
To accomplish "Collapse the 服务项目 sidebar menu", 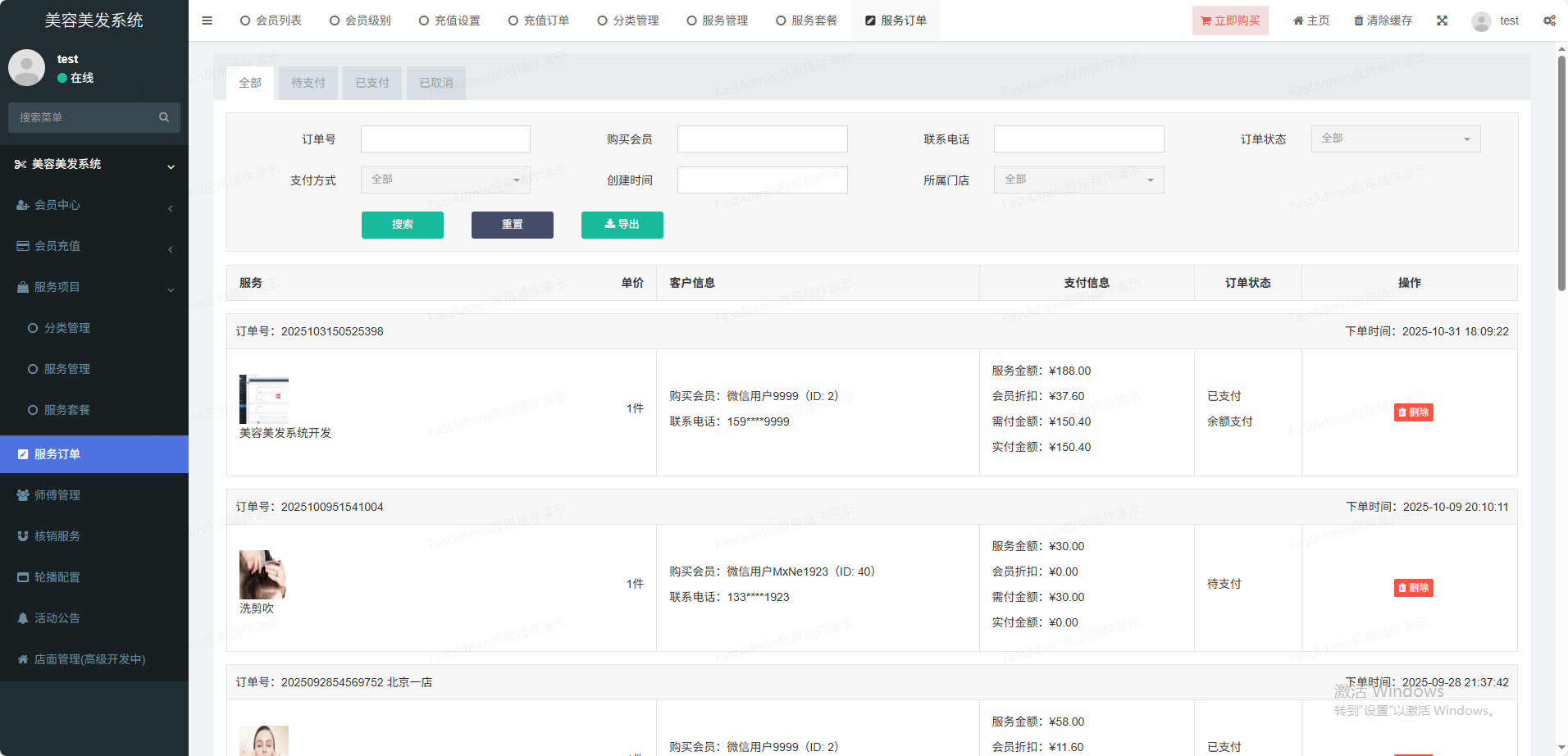I will pyautogui.click(x=94, y=287).
